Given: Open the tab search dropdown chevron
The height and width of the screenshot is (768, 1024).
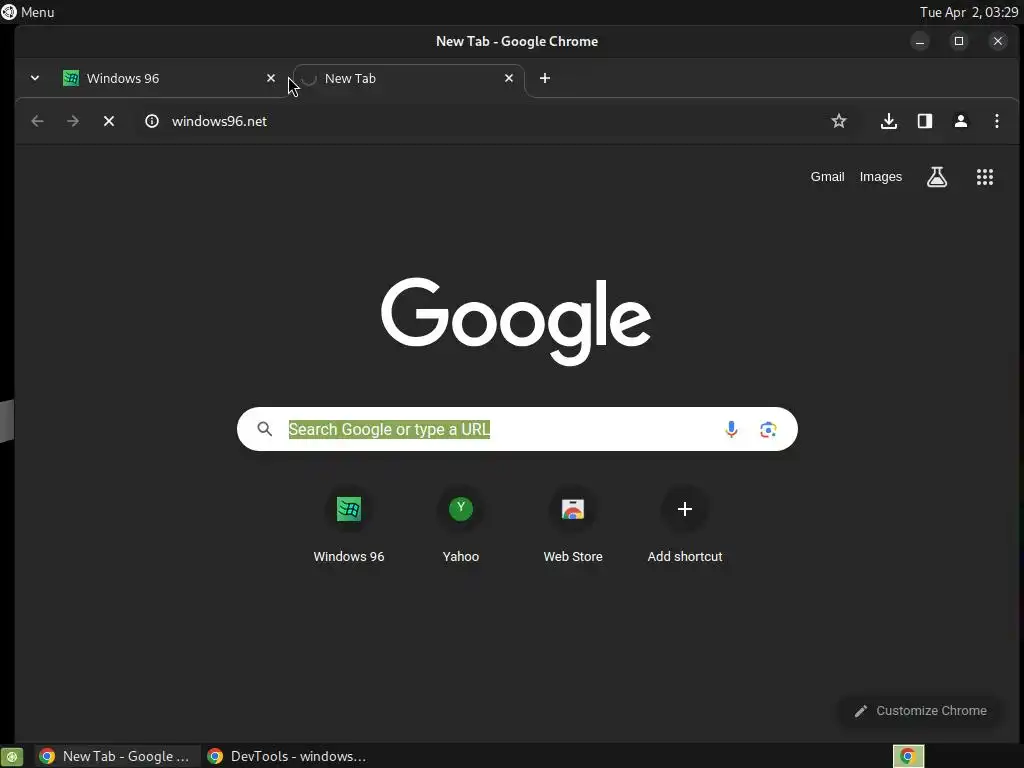Looking at the screenshot, I should tap(35, 78).
